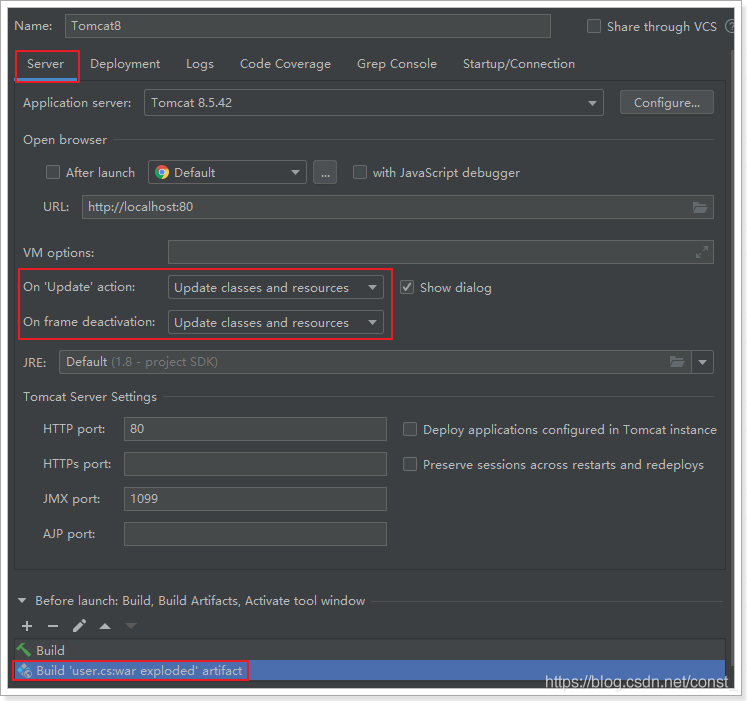747x701 pixels.
Task: Click the up arrow to move task up
Action: pos(105,626)
